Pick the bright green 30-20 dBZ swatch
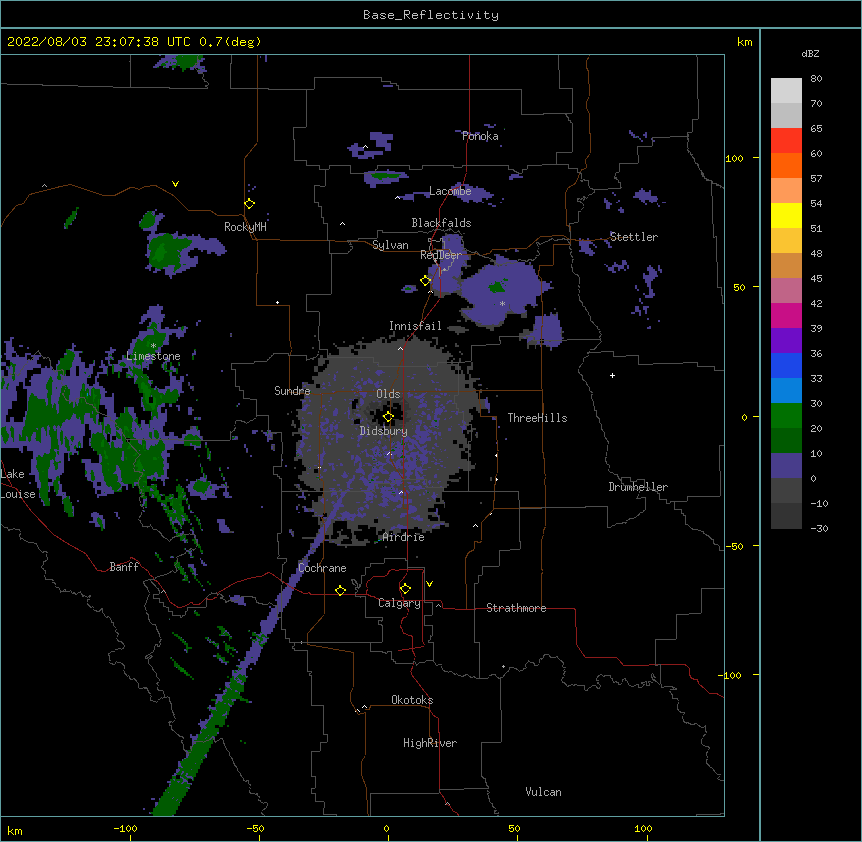The width and height of the screenshot is (862, 842). click(786, 416)
